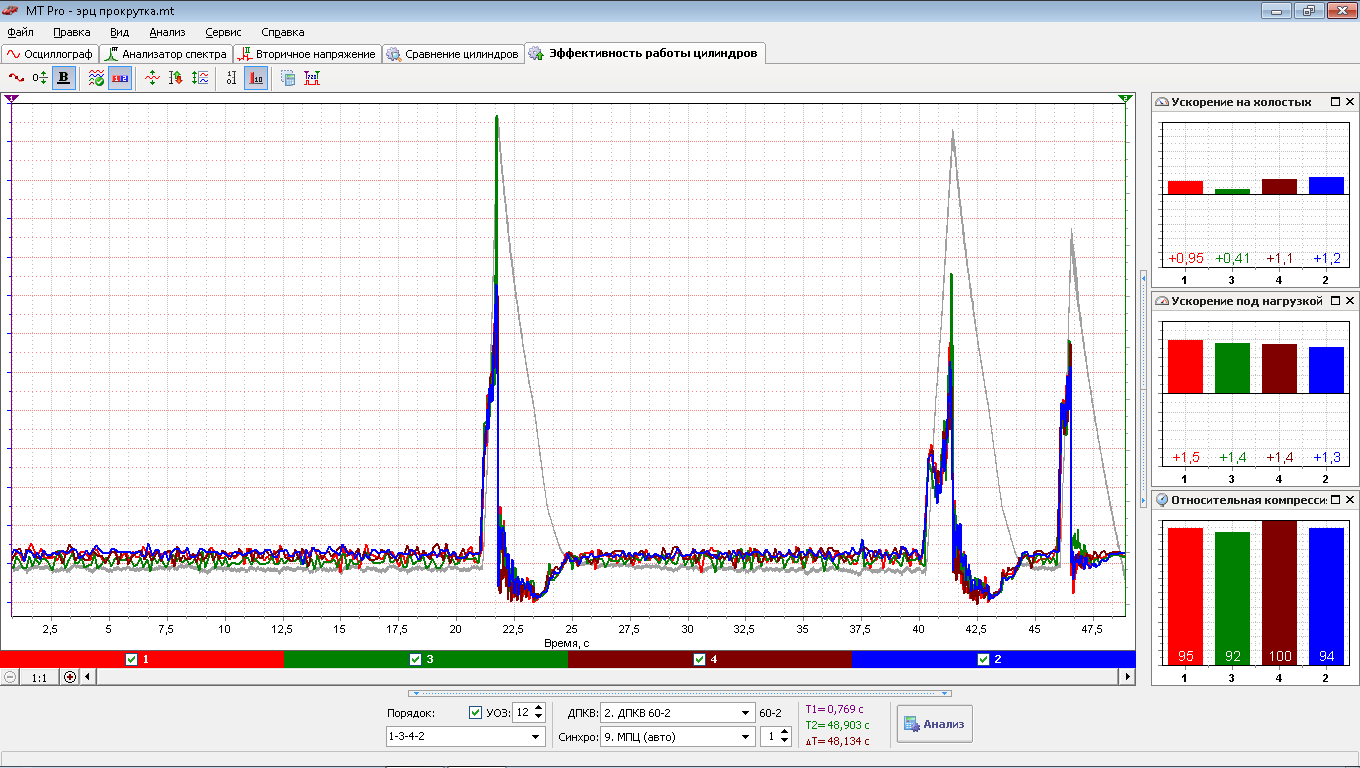Click the green compression bar labeled 92
This screenshot has width=1360, height=768.
(1232, 598)
